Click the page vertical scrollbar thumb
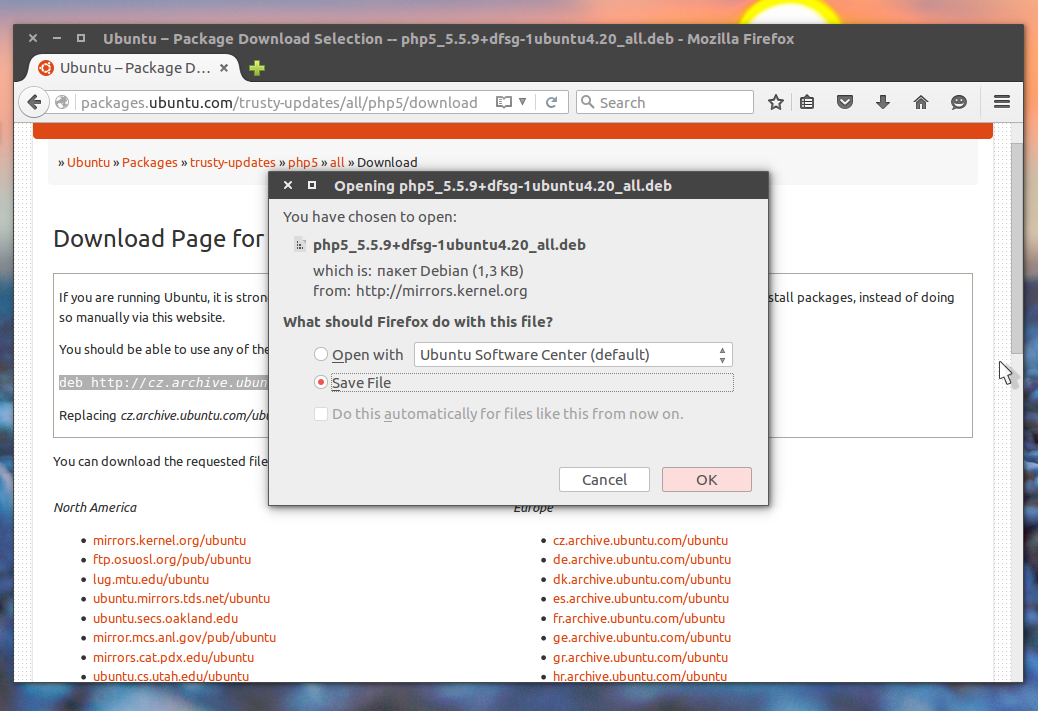 (x=1016, y=248)
